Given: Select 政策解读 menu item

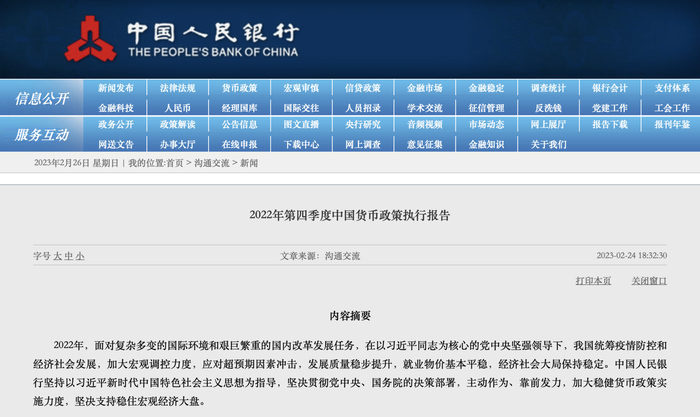Looking at the screenshot, I should click(178, 124).
